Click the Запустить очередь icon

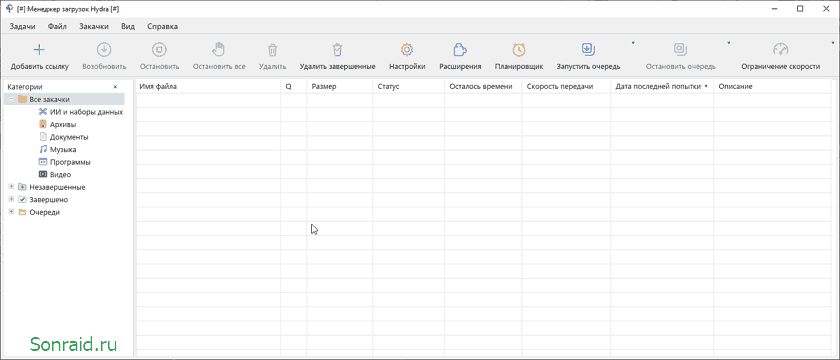[x=588, y=50]
